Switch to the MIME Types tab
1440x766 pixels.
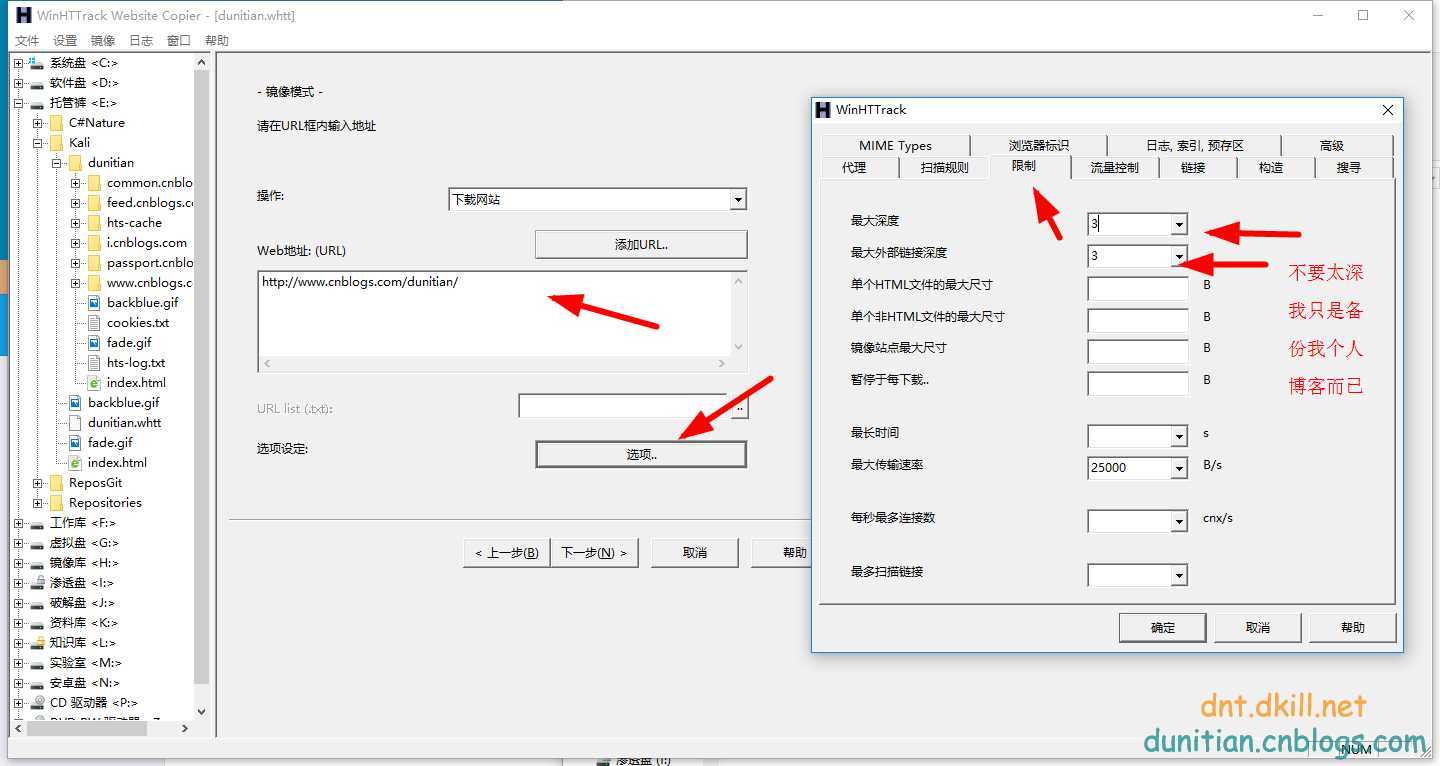[x=896, y=145]
